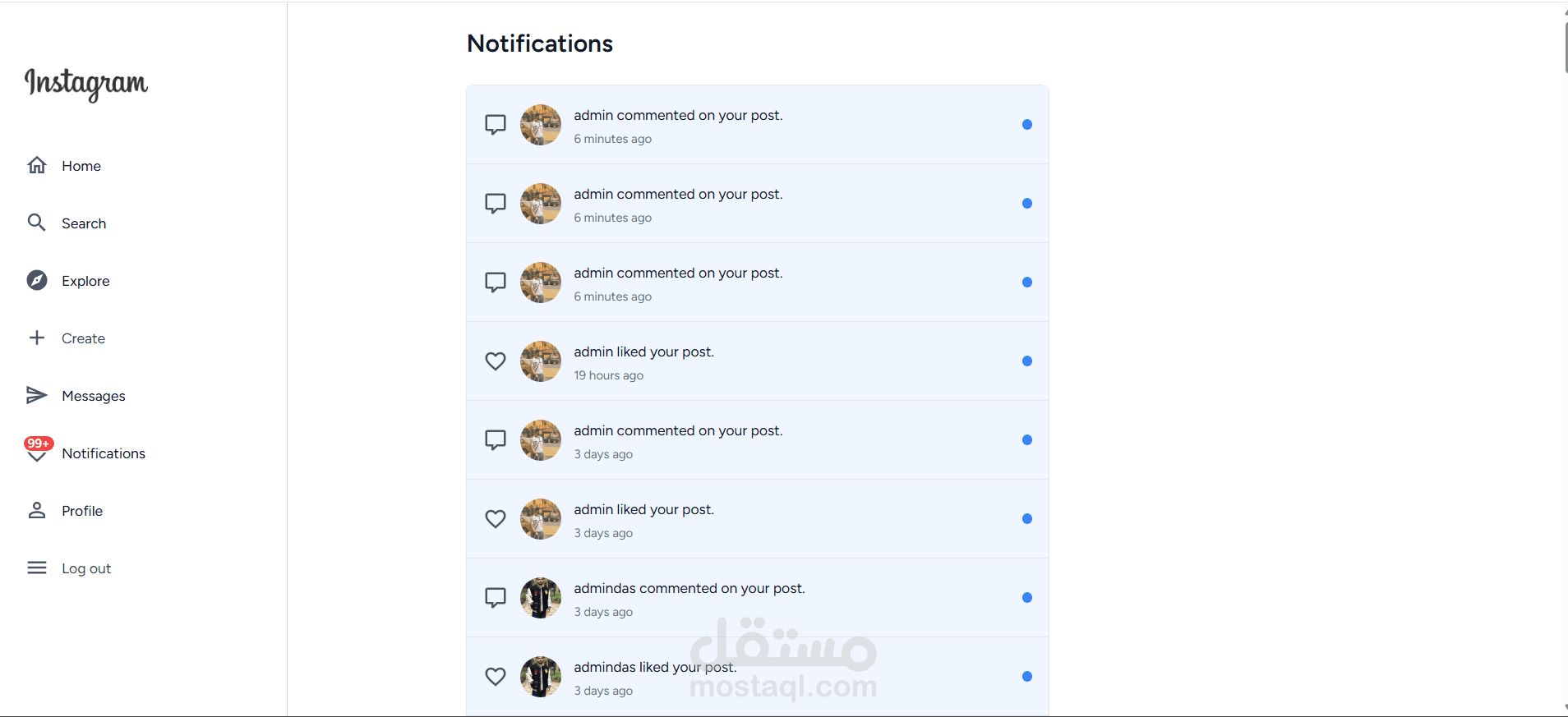Click admindas avatar on commented notification

pos(541,598)
